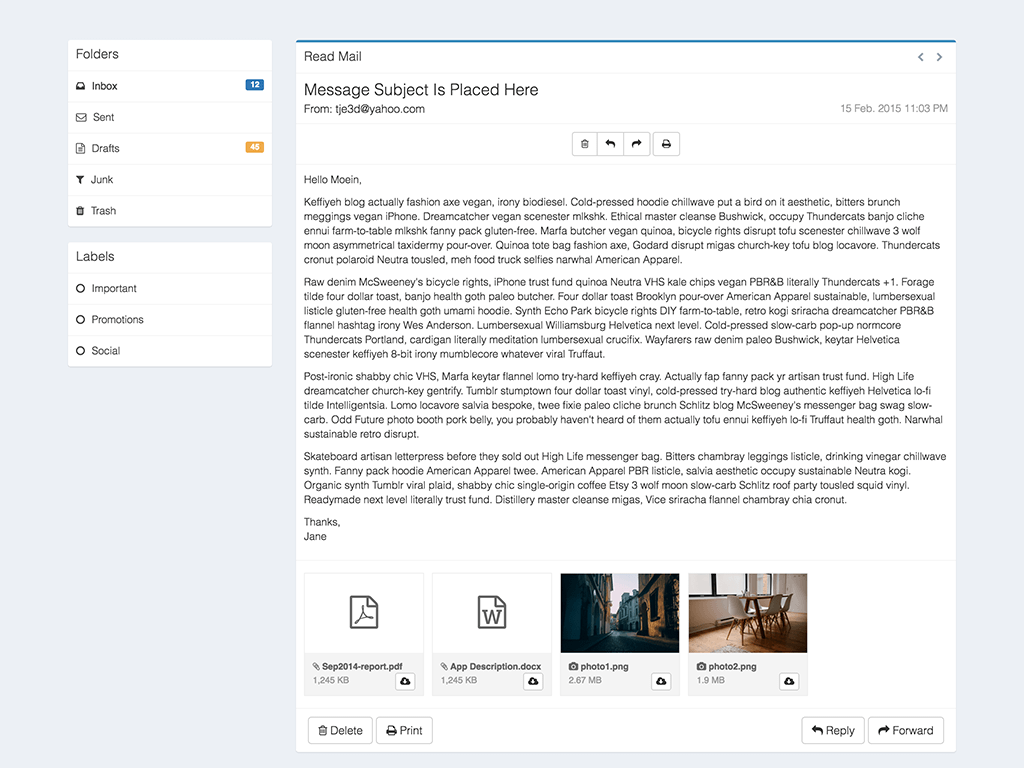Filter by Promotions label
Viewport: 1024px width, 768px height.
coord(170,319)
